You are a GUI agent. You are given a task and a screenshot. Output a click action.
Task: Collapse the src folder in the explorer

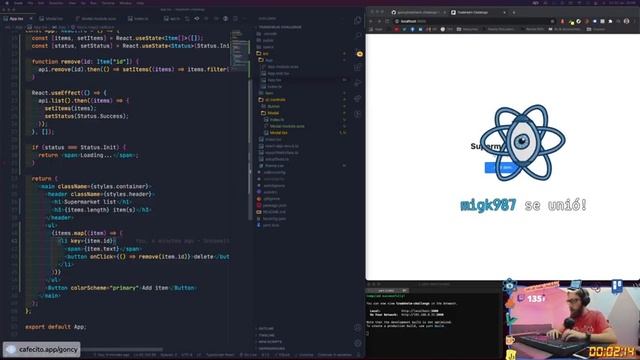click(x=263, y=53)
